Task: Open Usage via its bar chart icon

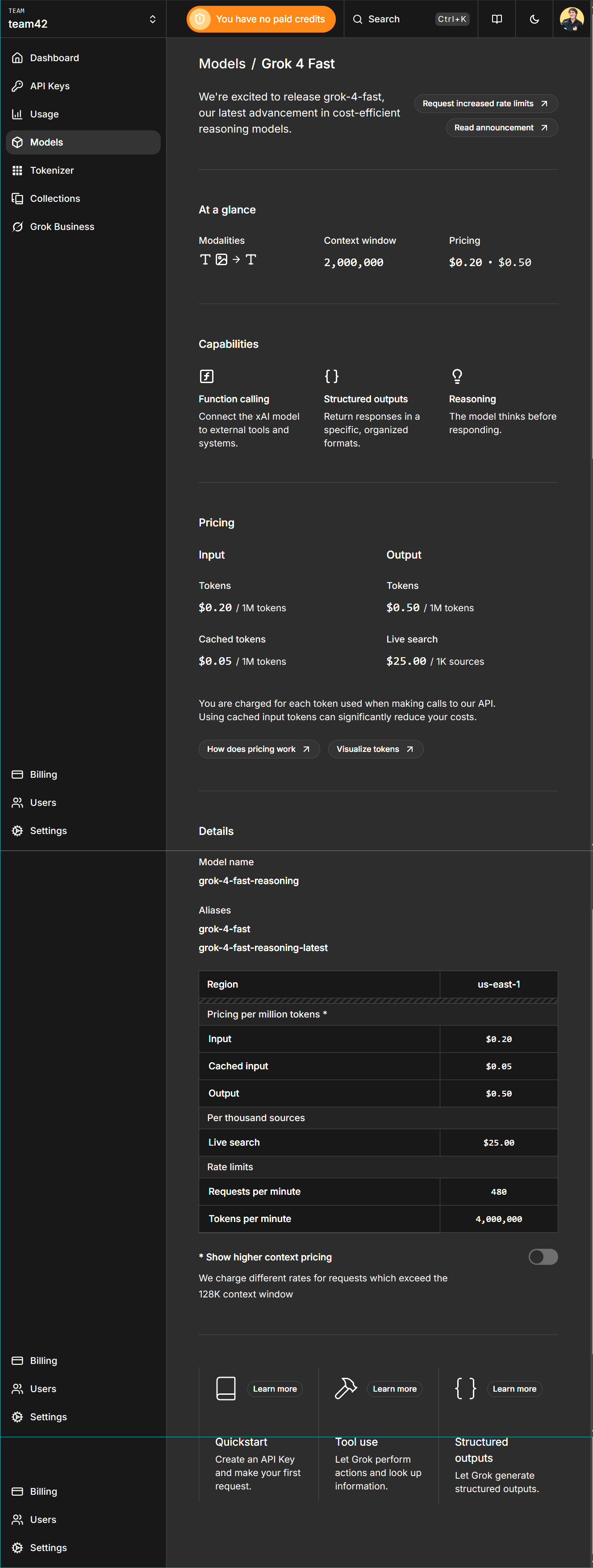Action: tap(18, 114)
